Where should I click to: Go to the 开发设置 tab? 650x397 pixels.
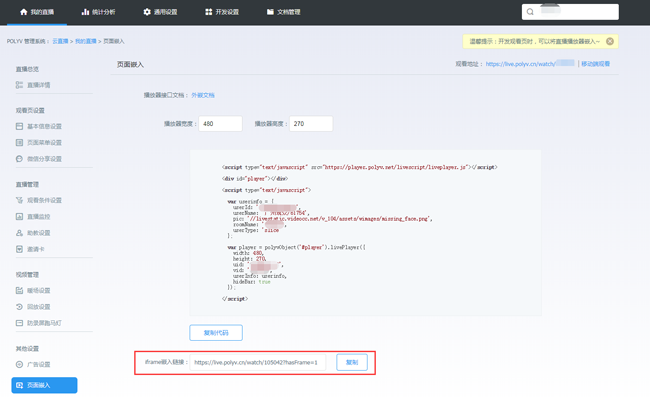(222, 12)
